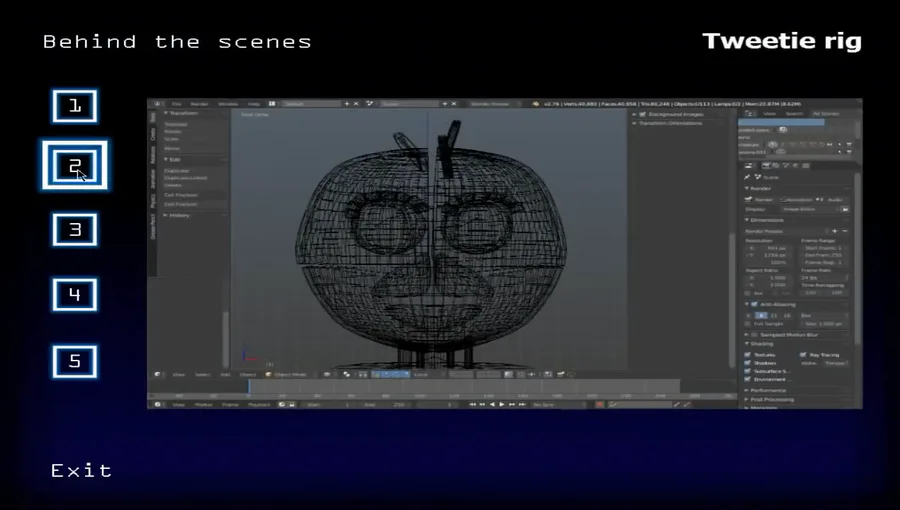Play the animation forward

pyautogui.click(x=502, y=404)
